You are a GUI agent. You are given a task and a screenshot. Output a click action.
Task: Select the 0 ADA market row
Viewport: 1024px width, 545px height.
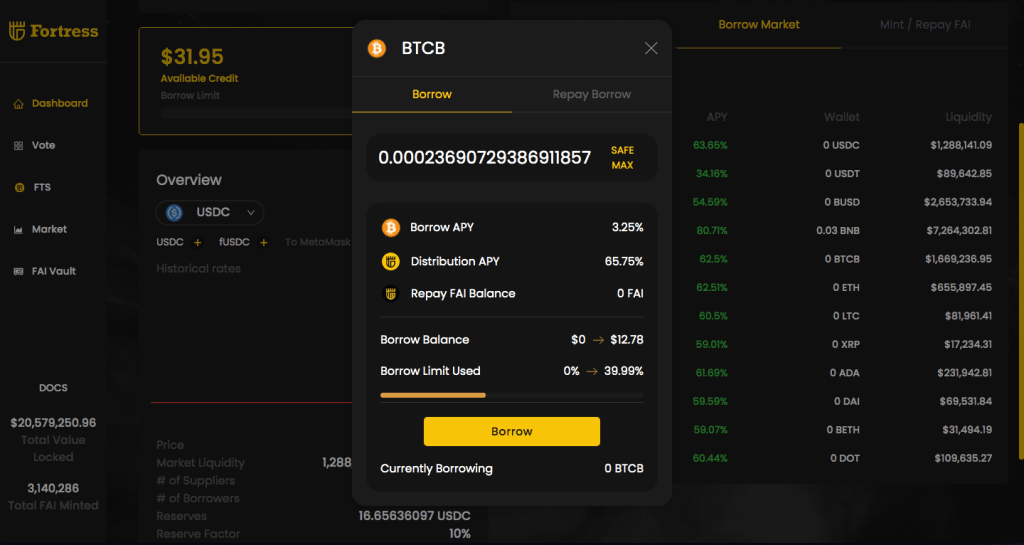pyautogui.click(x=842, y=373)
